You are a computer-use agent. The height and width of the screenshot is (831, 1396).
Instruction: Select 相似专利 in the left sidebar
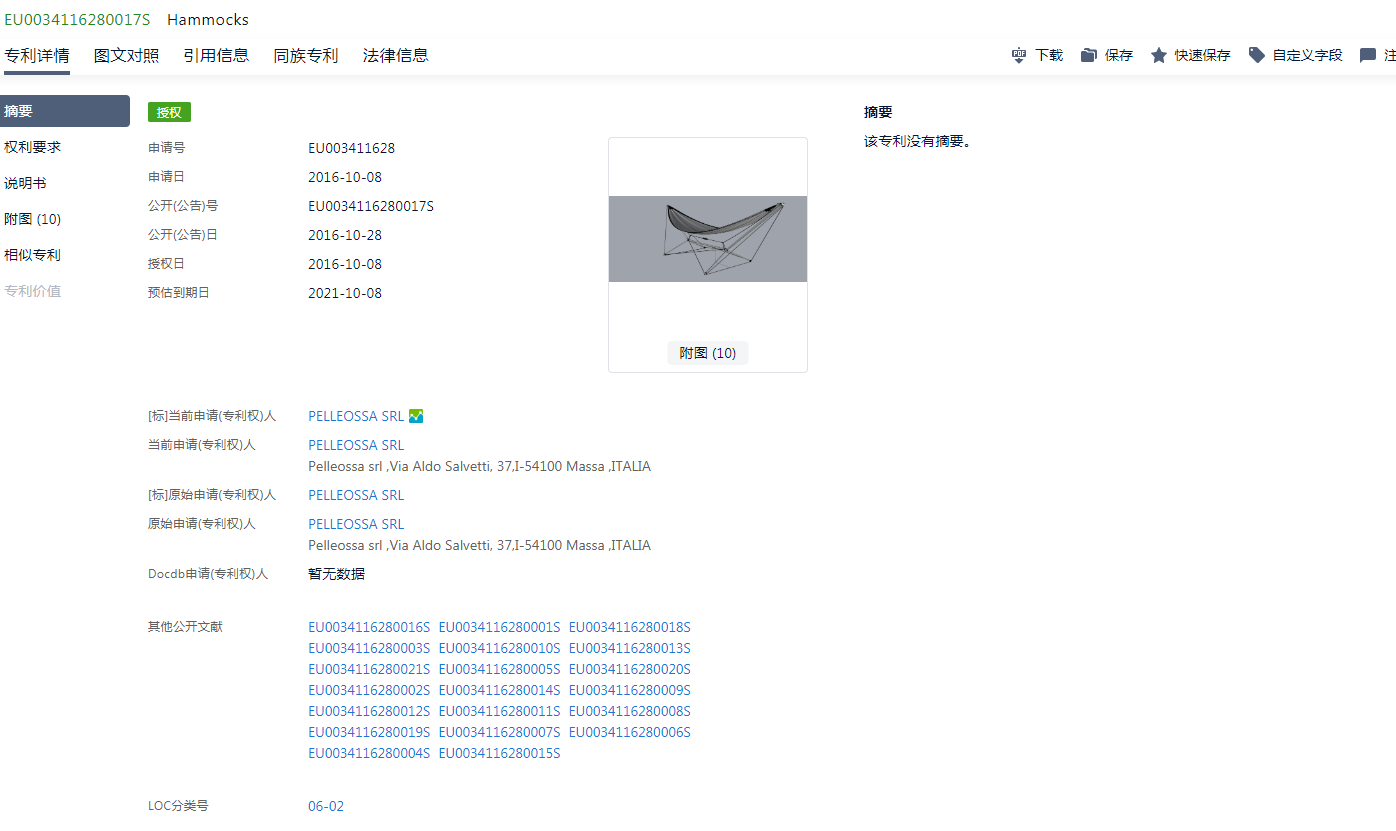coord(32,255)
